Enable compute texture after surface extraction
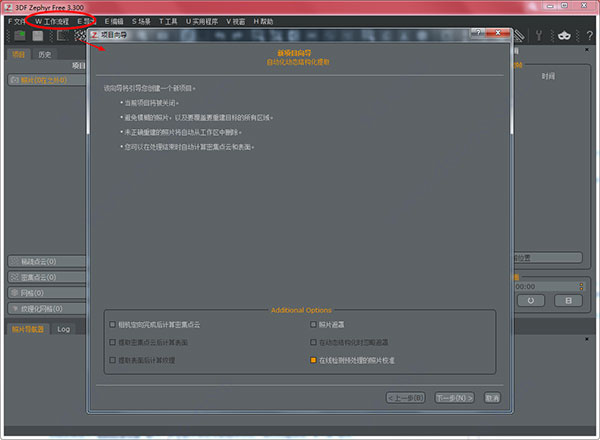The image size is (600, 440). click(x=112, y=360)
